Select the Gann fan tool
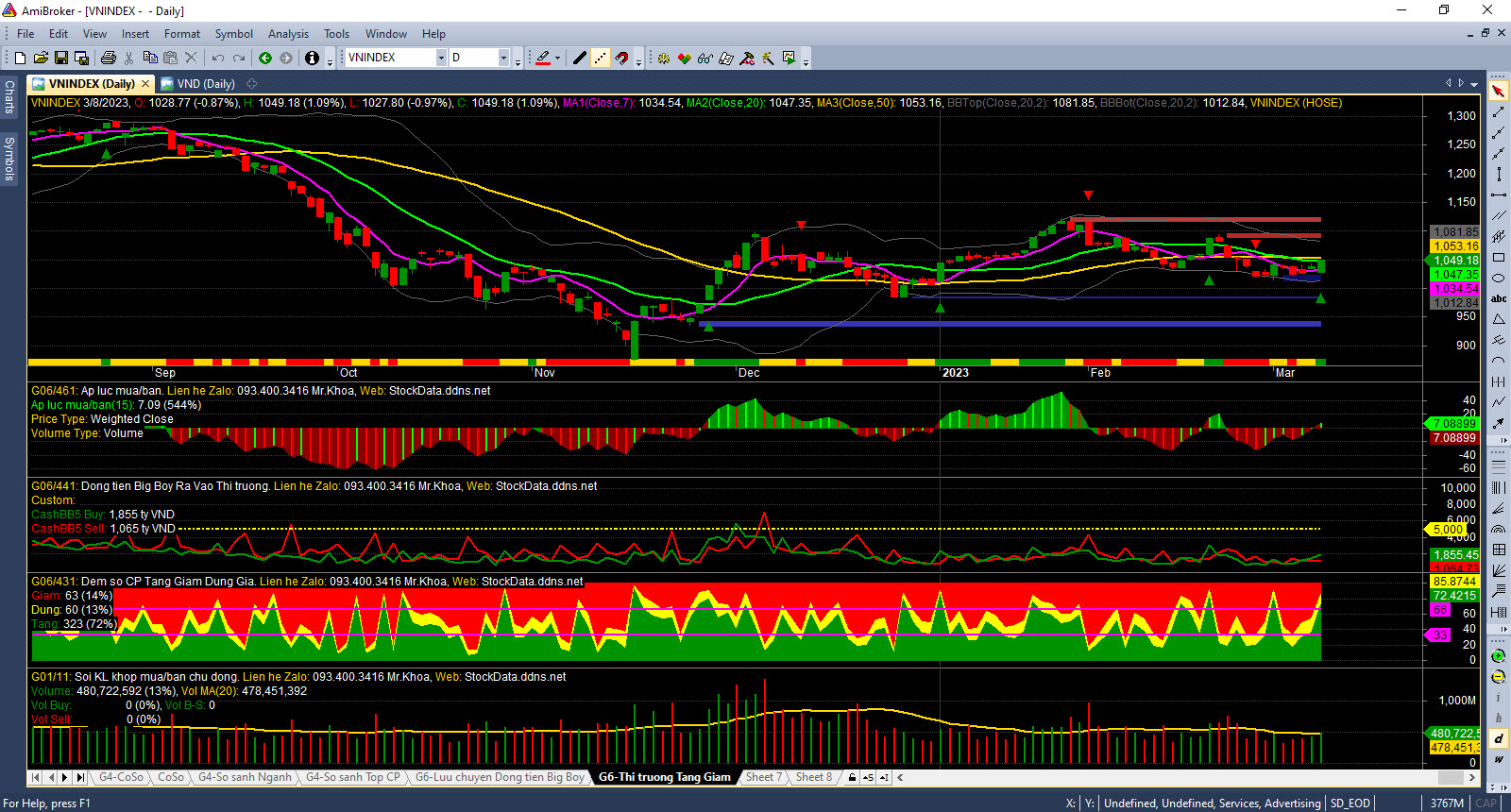Viewport: 1511px width, 812px height. click(x=1499, y=570)
